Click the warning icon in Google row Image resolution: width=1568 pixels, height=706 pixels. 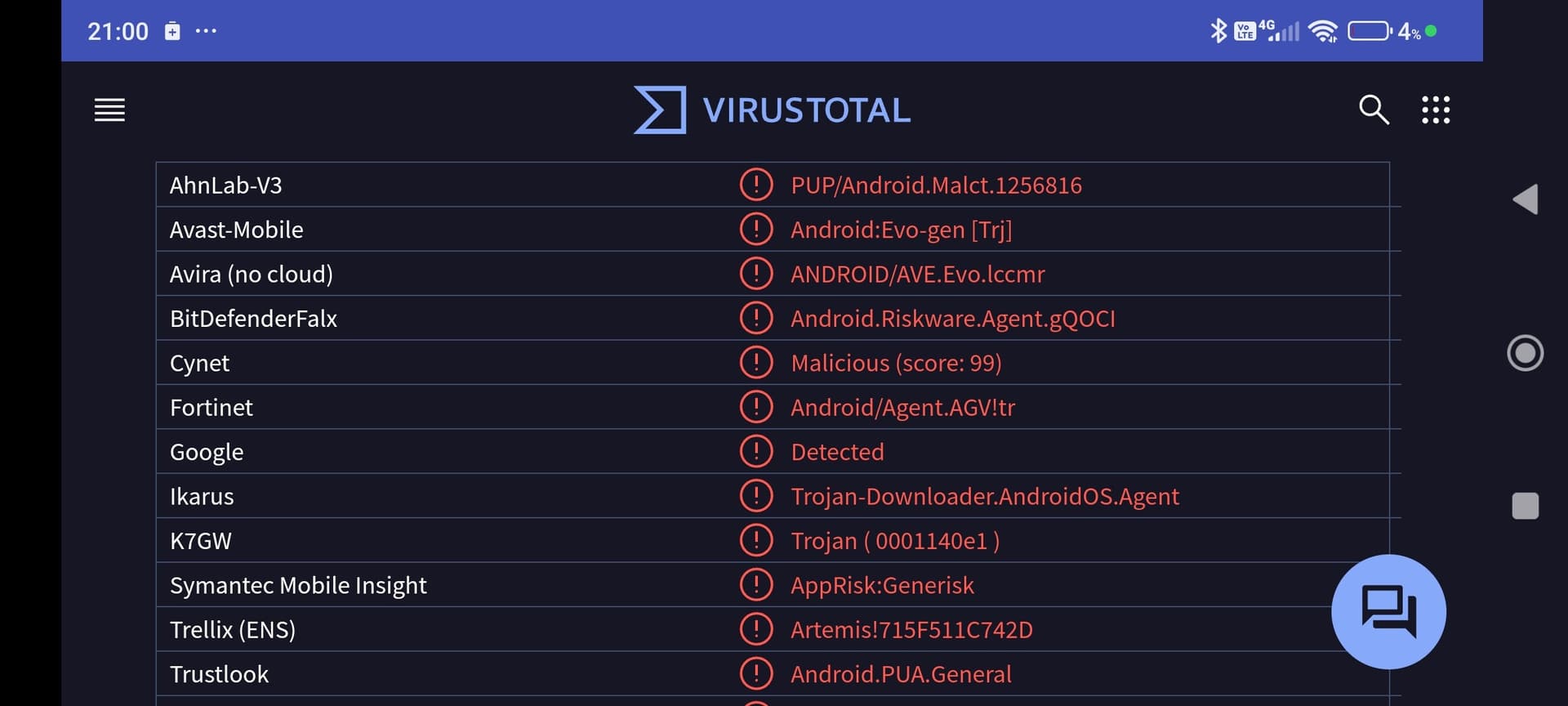756,451
